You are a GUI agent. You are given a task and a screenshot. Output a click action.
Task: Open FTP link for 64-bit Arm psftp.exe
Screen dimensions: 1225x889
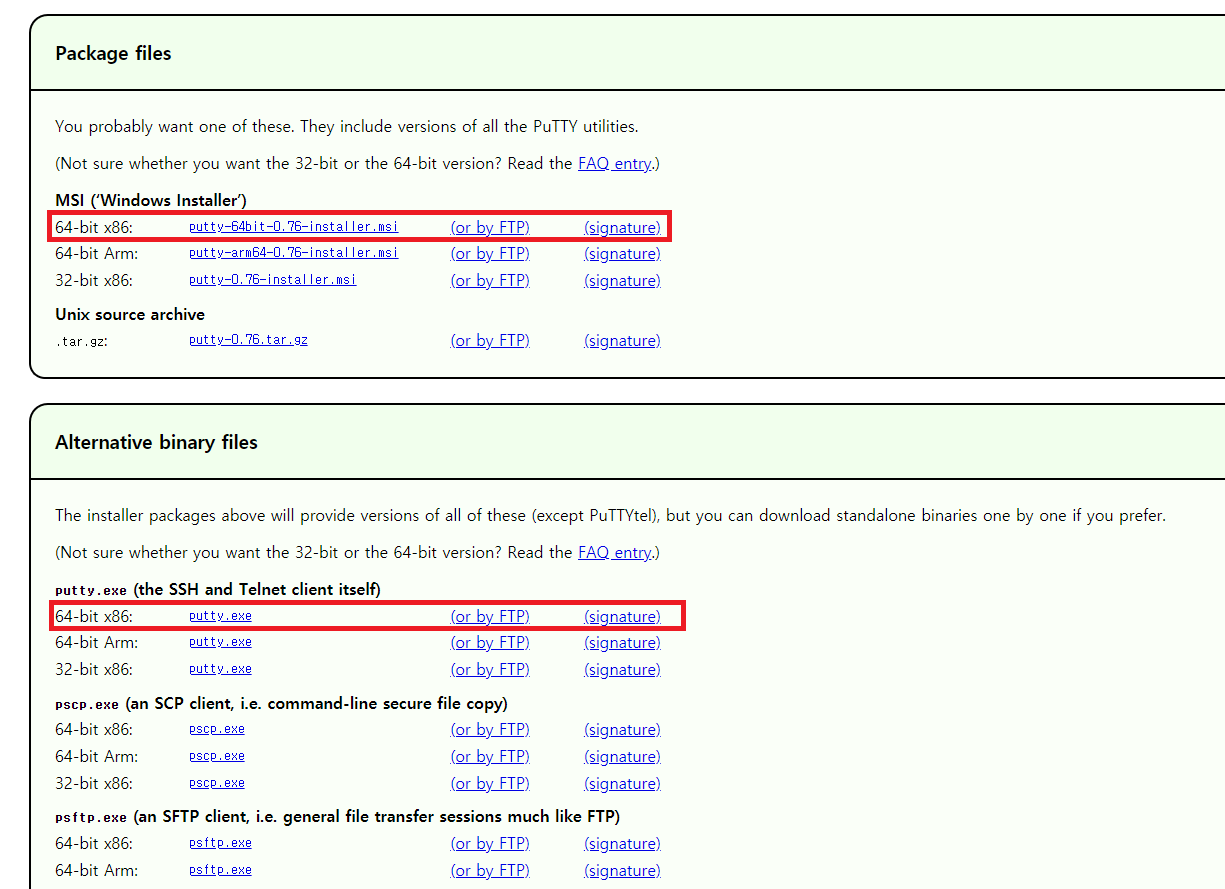point(490,871)
